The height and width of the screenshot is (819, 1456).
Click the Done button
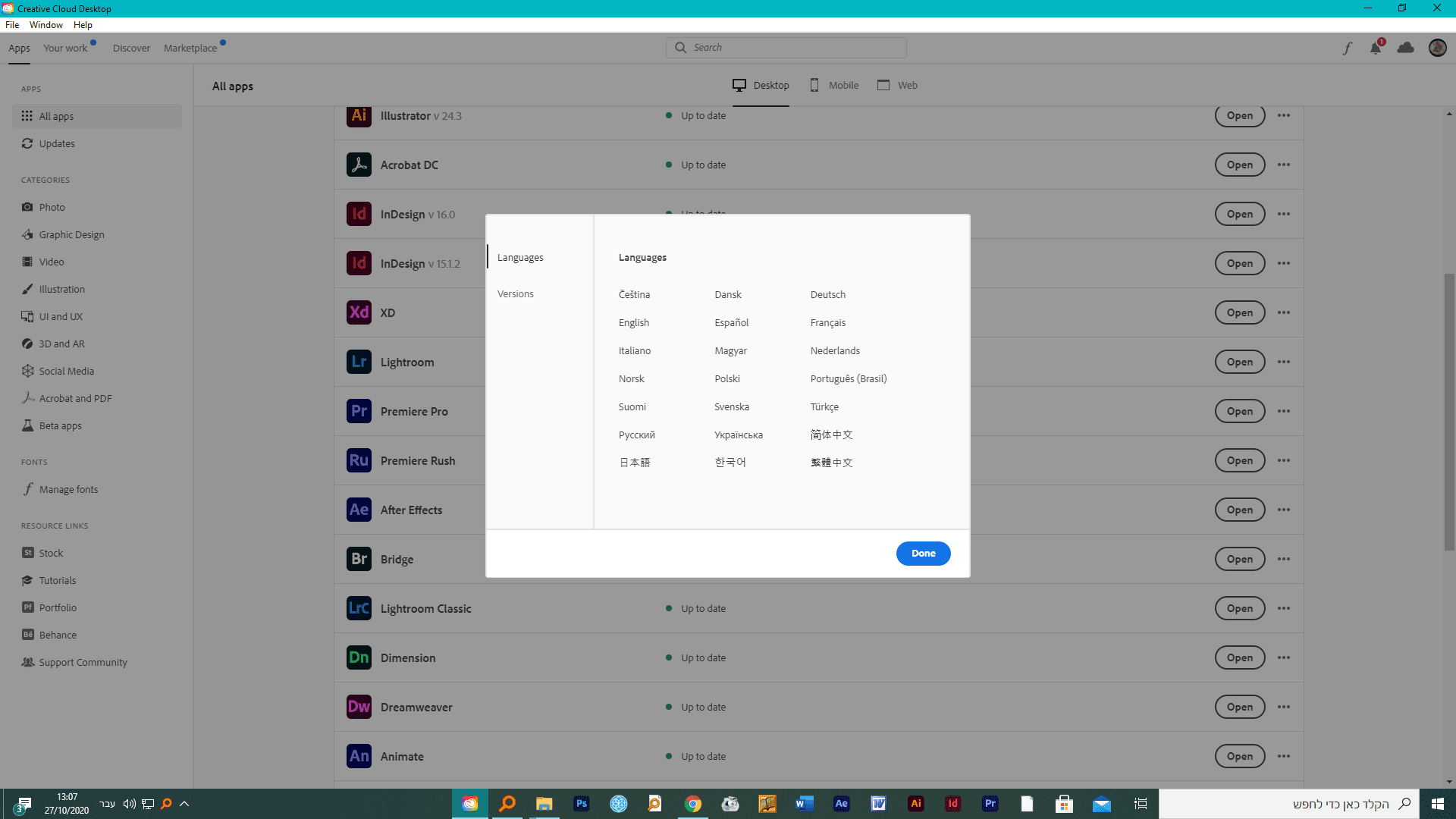tap(923, 553)
